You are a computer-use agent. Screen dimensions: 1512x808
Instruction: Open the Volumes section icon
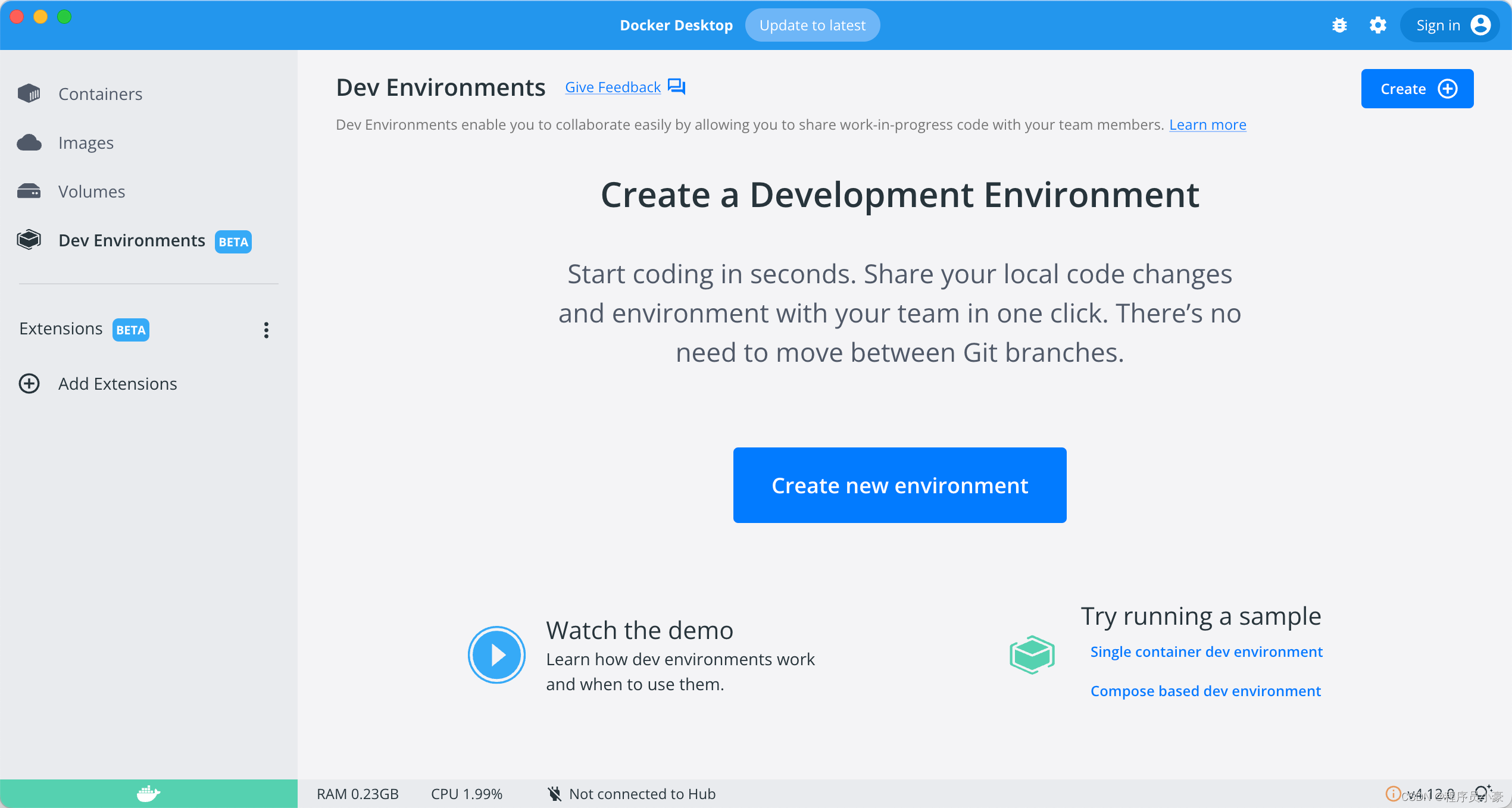pyautogui.click(x=29, y=191)
